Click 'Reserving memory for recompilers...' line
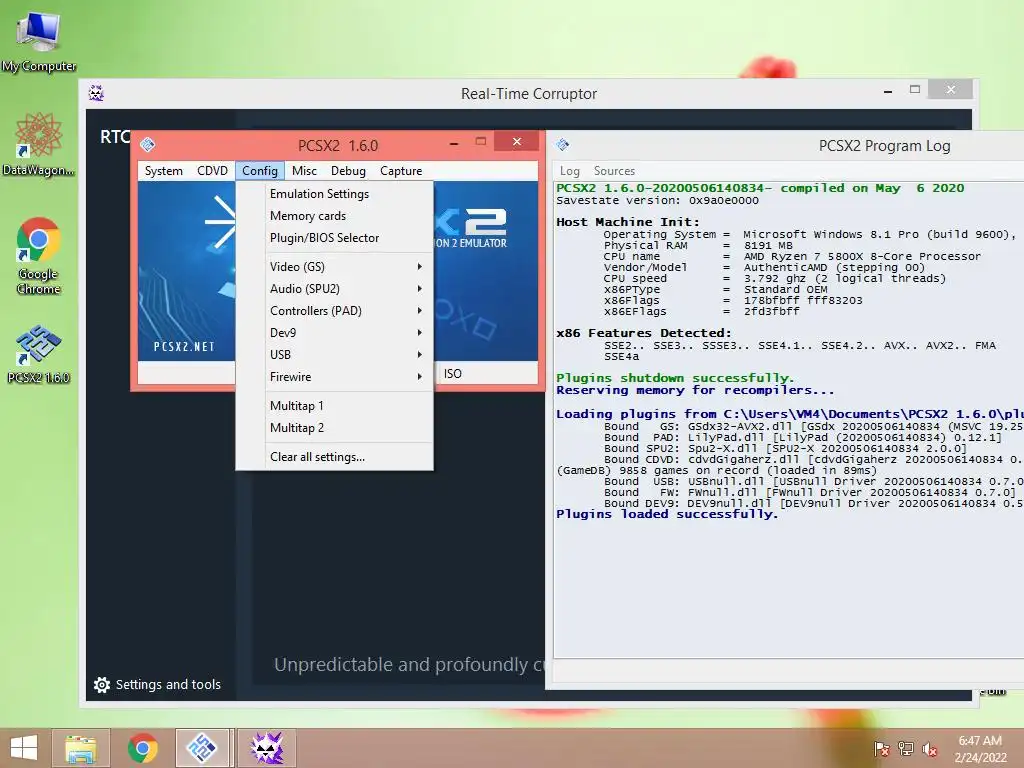This screenshot has height=768, width=1024. click(x=695, y=390)
